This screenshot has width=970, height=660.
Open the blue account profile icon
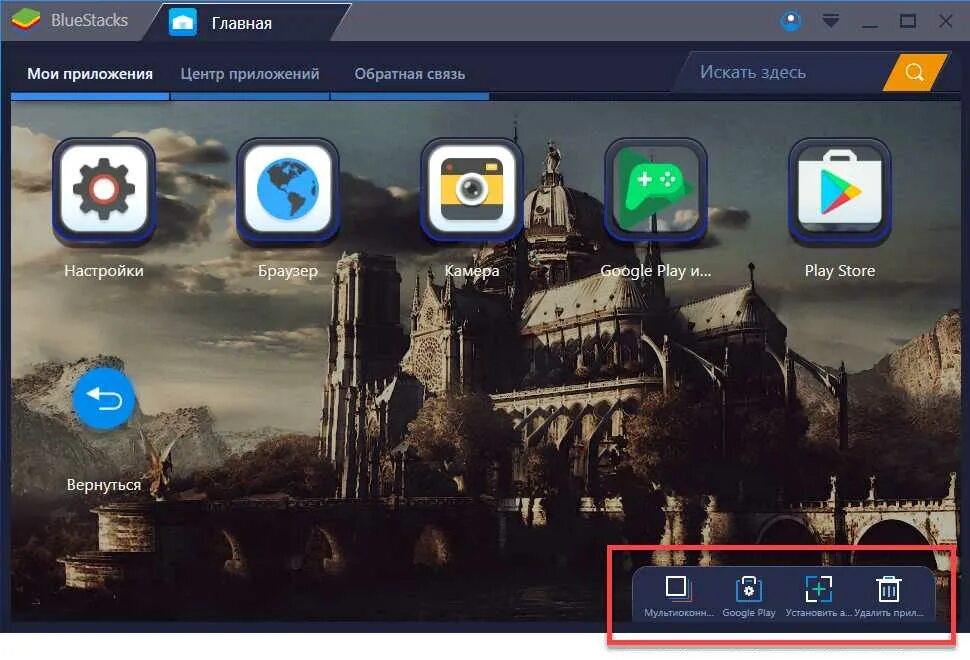791,21
